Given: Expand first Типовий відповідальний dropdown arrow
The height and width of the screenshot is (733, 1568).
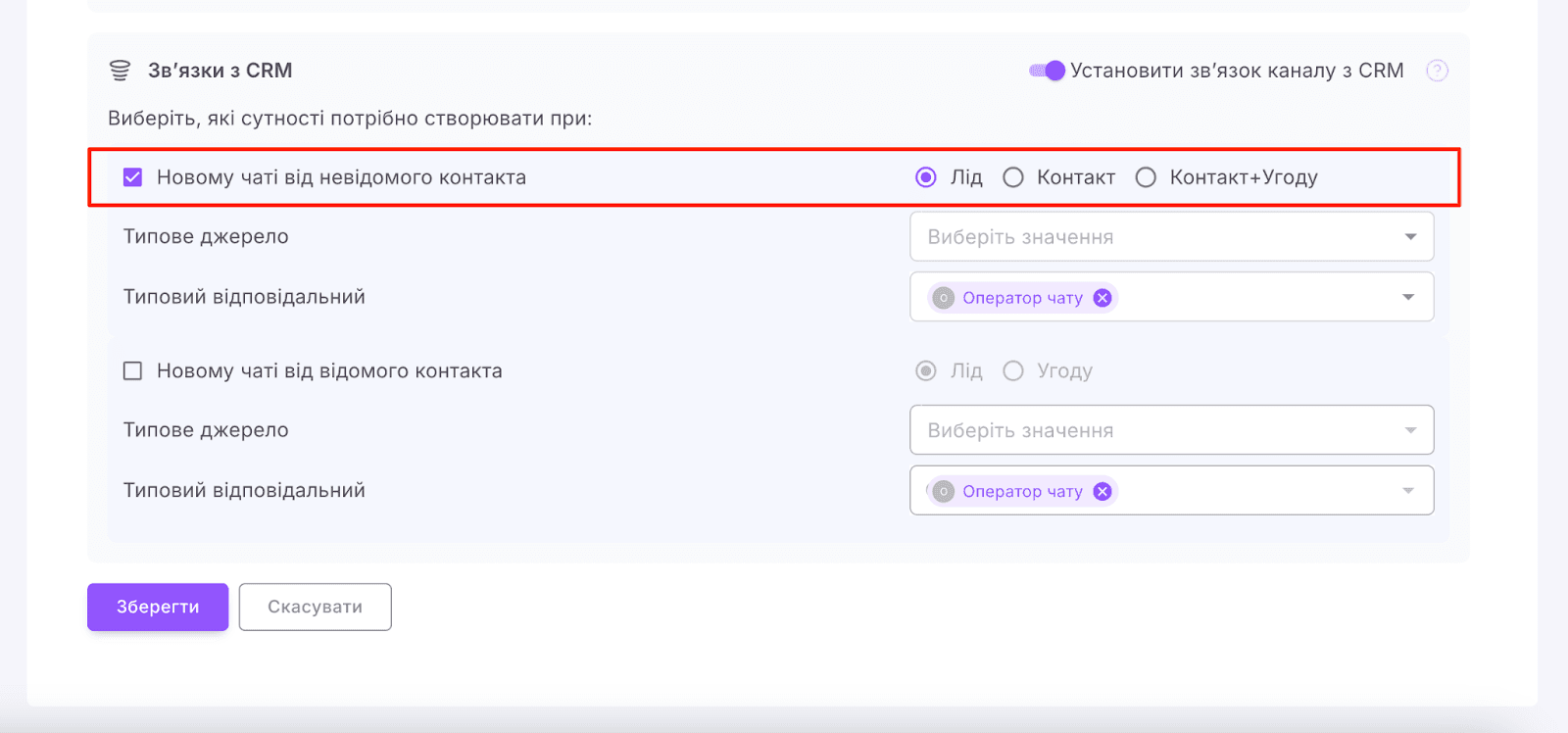Looking at the screenshot, I should [x=1408, y=297].
